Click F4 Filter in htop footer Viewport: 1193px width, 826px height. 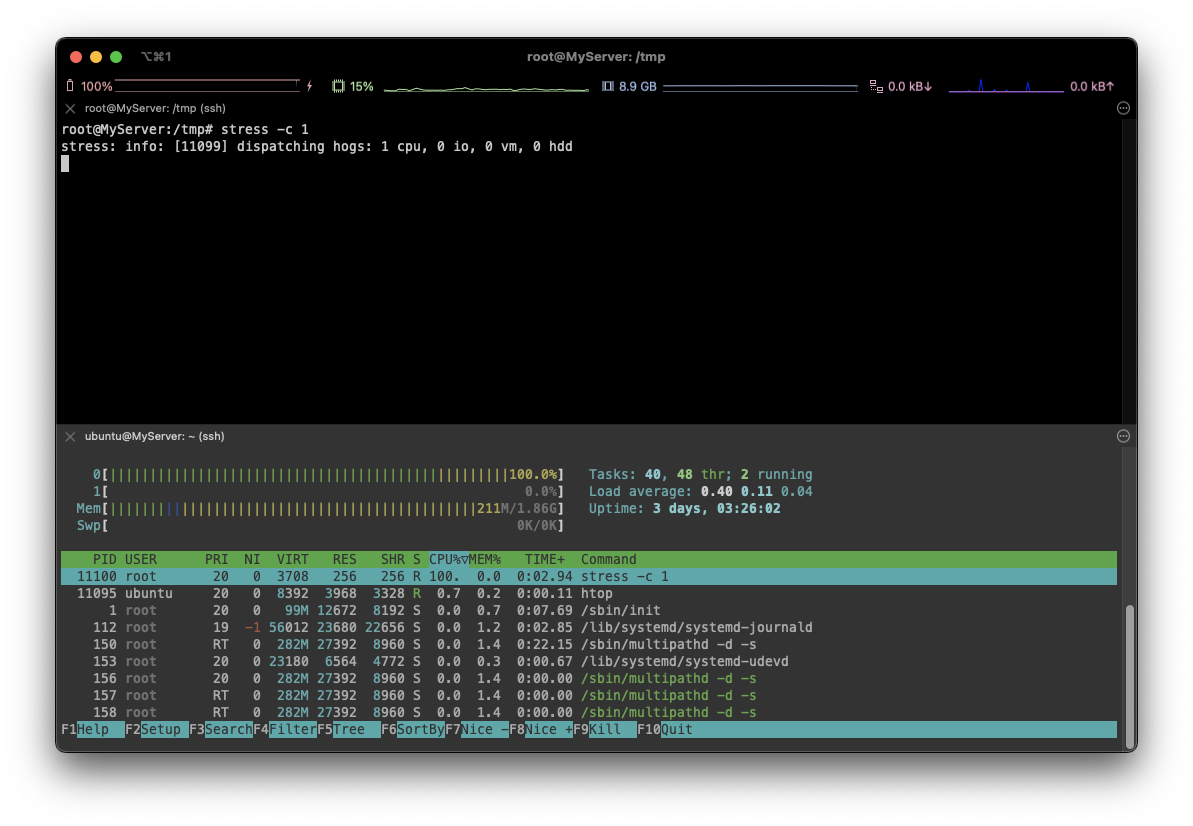(x=285, y=729)
